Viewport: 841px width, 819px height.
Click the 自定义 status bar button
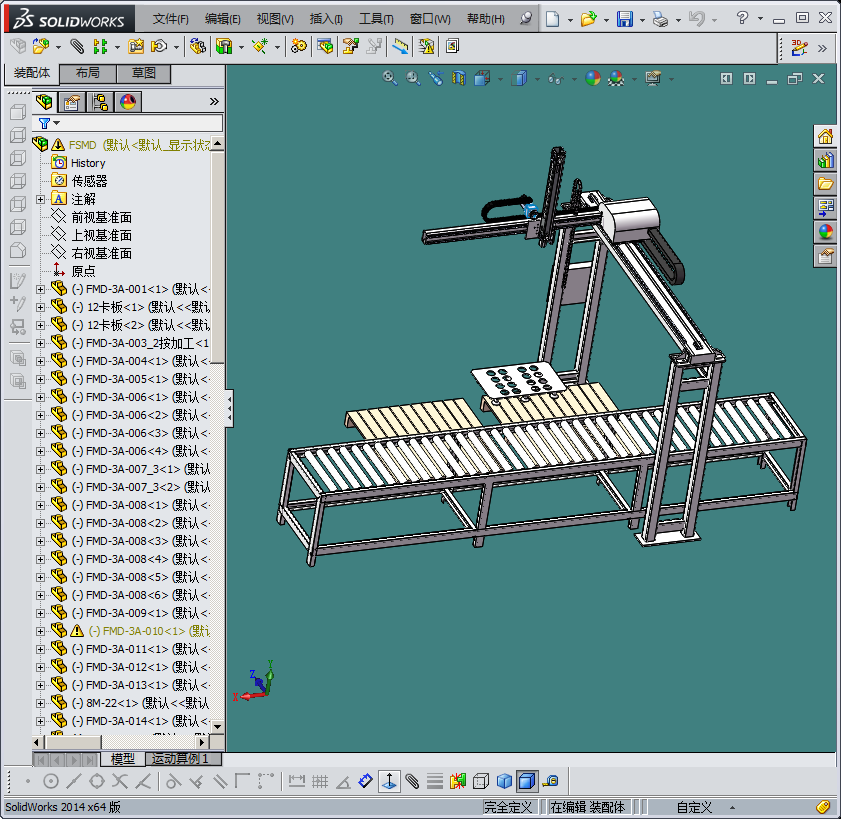coord(694,807)
